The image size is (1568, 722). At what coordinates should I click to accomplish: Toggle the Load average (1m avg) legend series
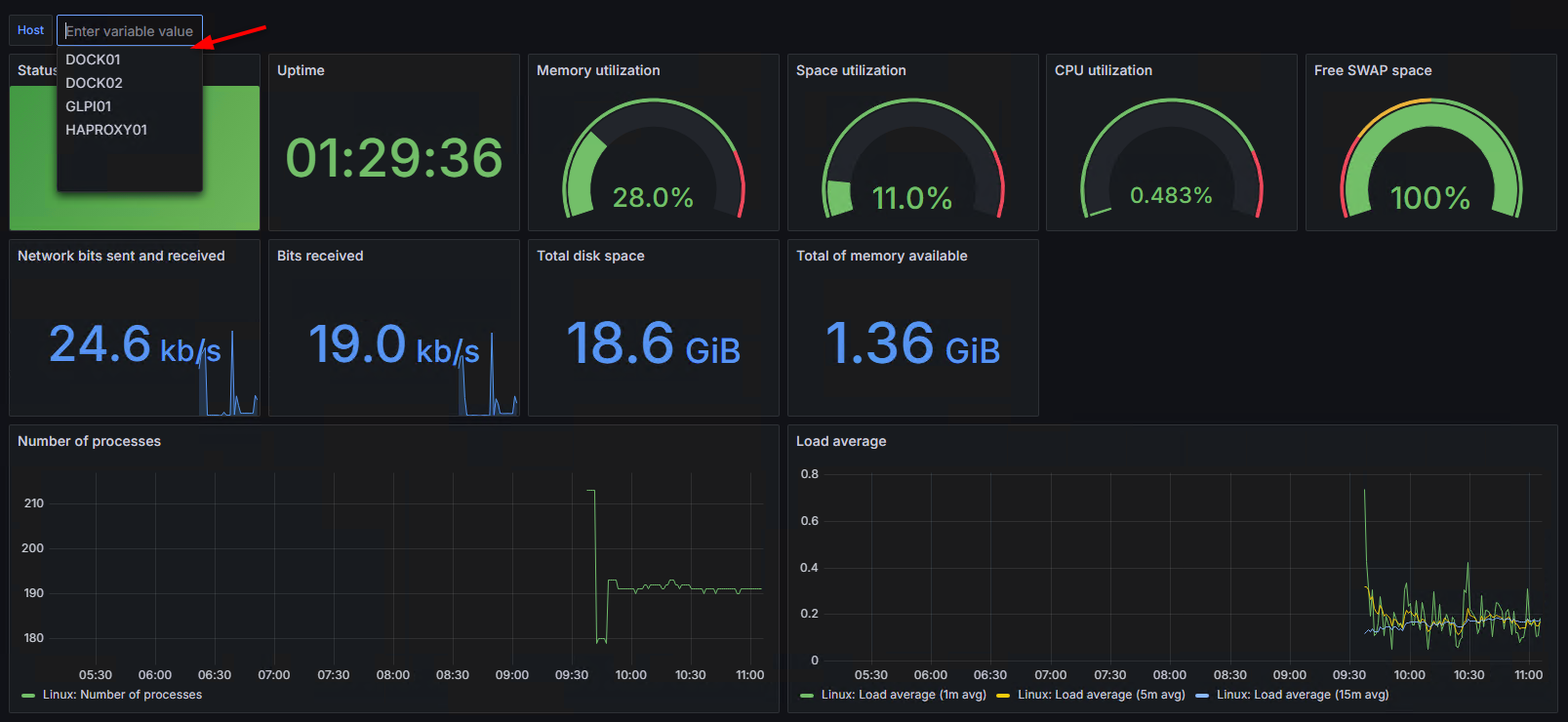[x=904, y=695]
